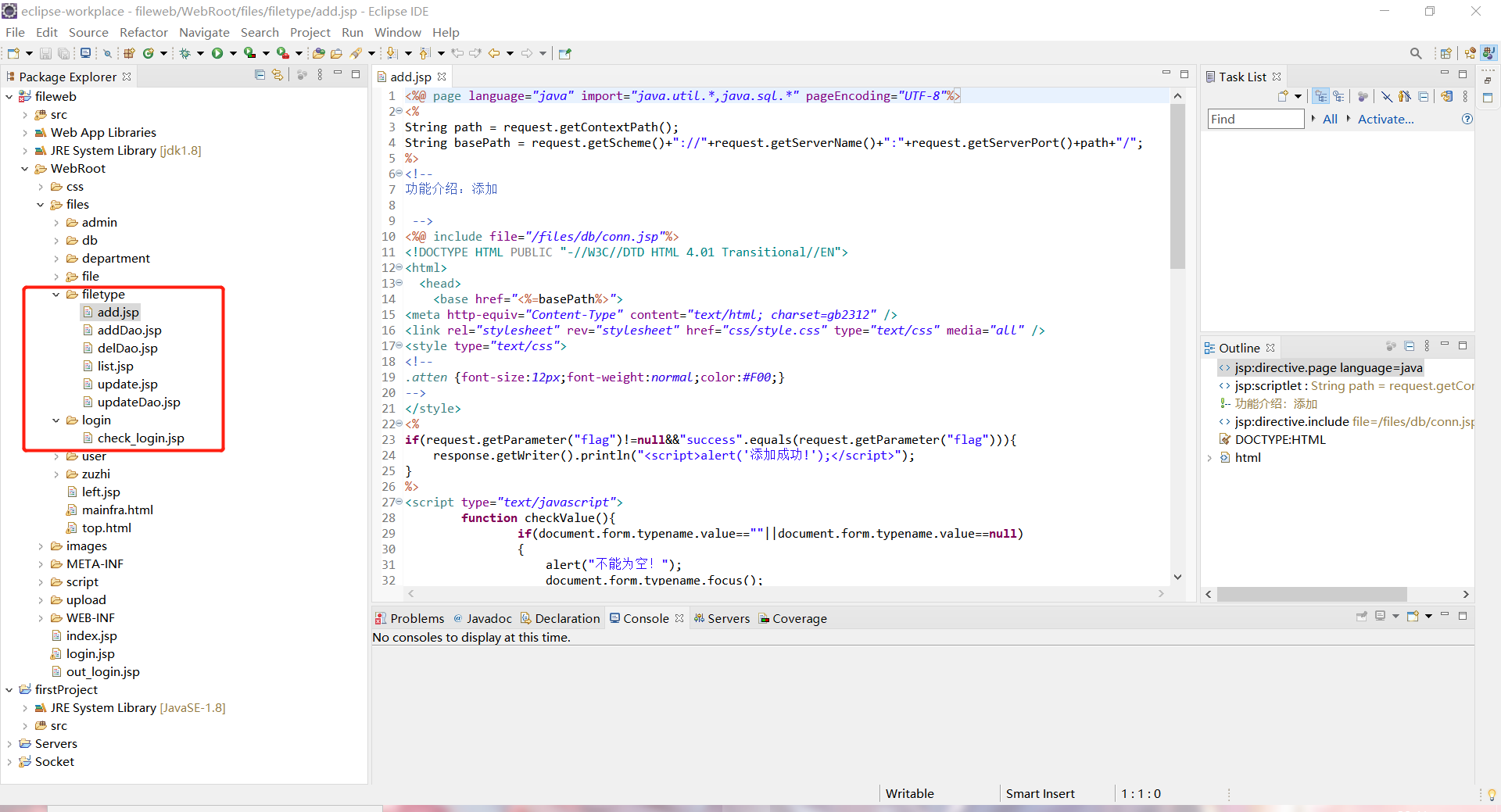The height and width of the screenshot is (812, 1501).
Task: Click Open Console icon in Console view
Action: point(1413,617)
